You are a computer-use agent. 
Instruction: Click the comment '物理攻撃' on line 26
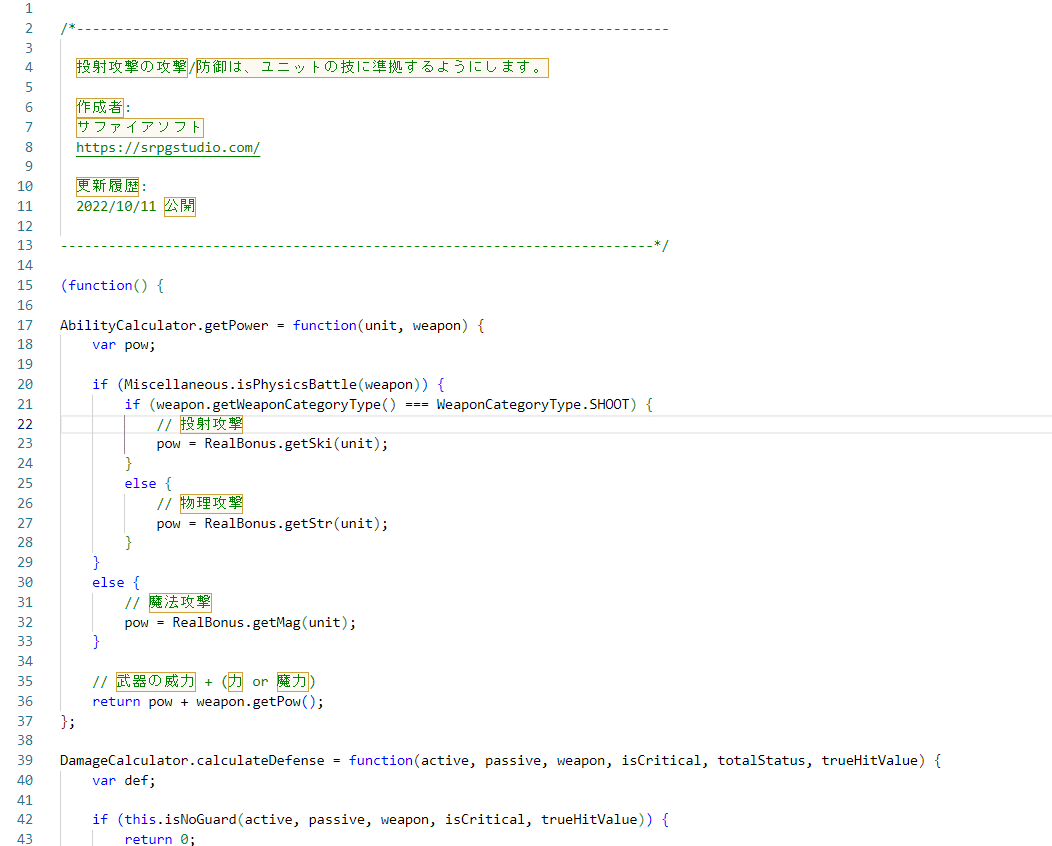click(x=211, y=503)
